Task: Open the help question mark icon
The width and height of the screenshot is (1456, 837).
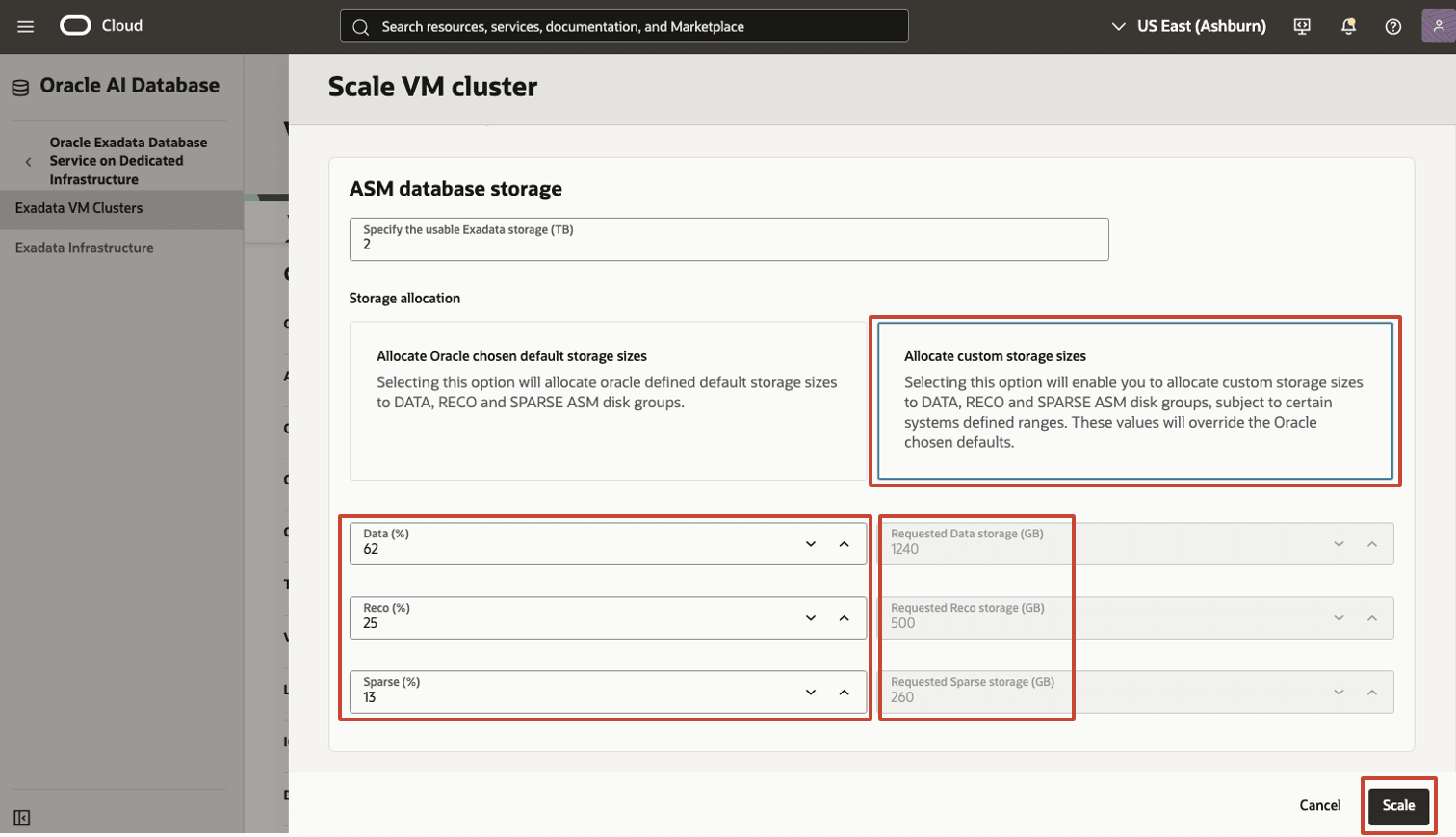Action: pyautogui.click(x=1393, y=26)
